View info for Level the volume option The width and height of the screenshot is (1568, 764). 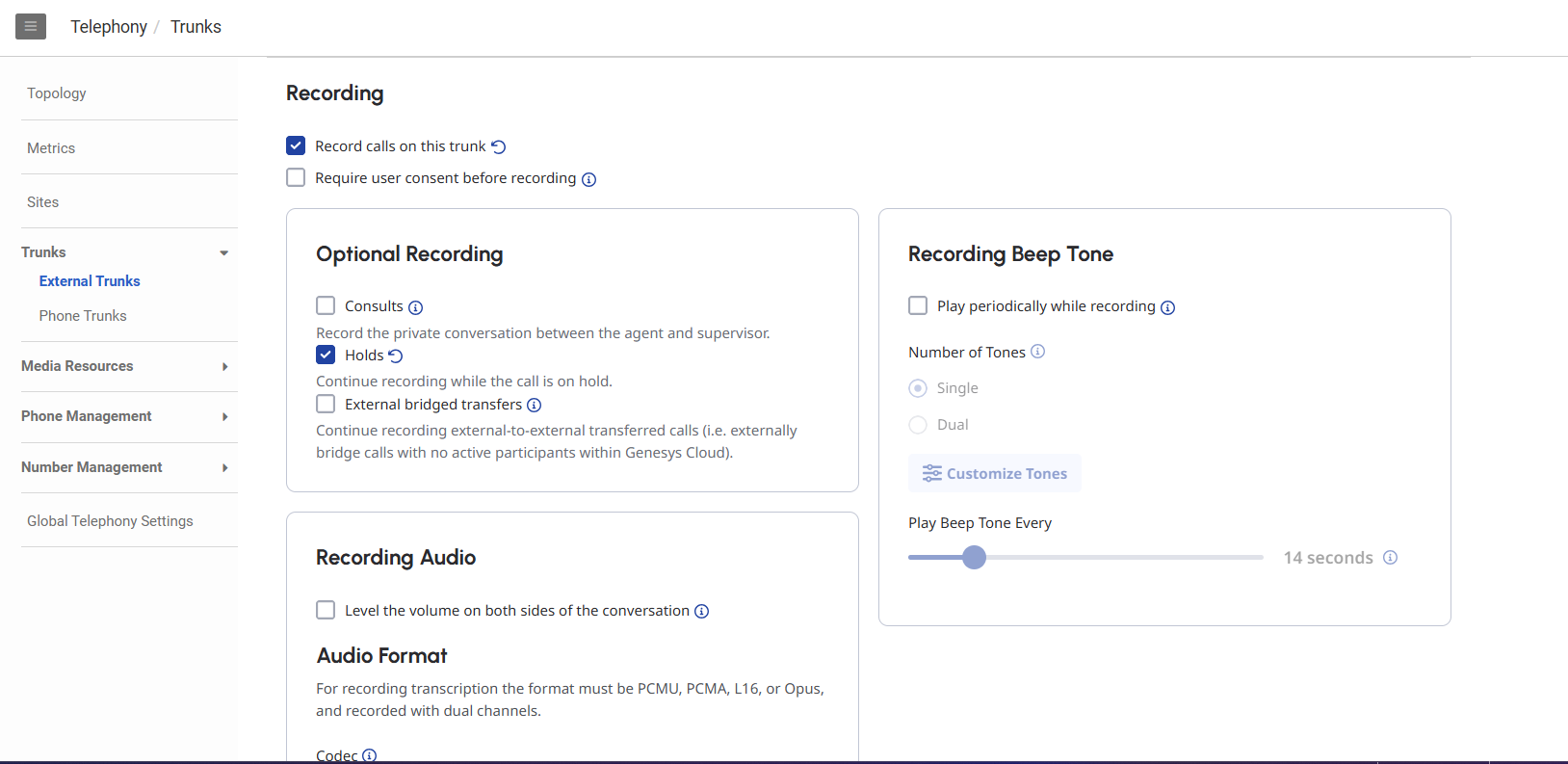point(702,612)
